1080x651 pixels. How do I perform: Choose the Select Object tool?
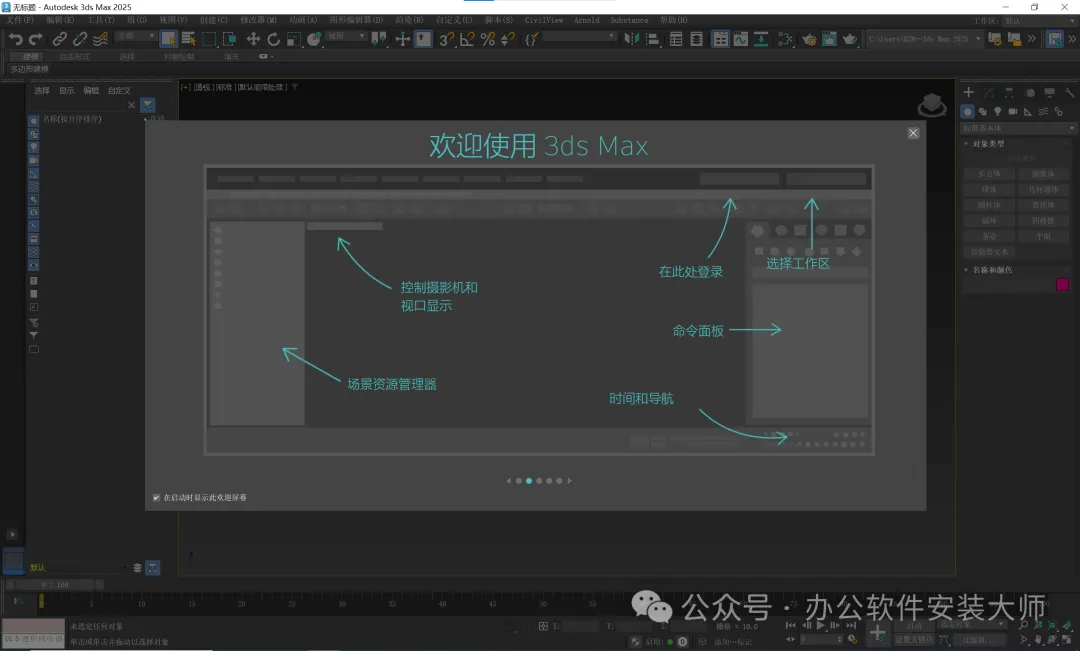click(x=168, y=39)
